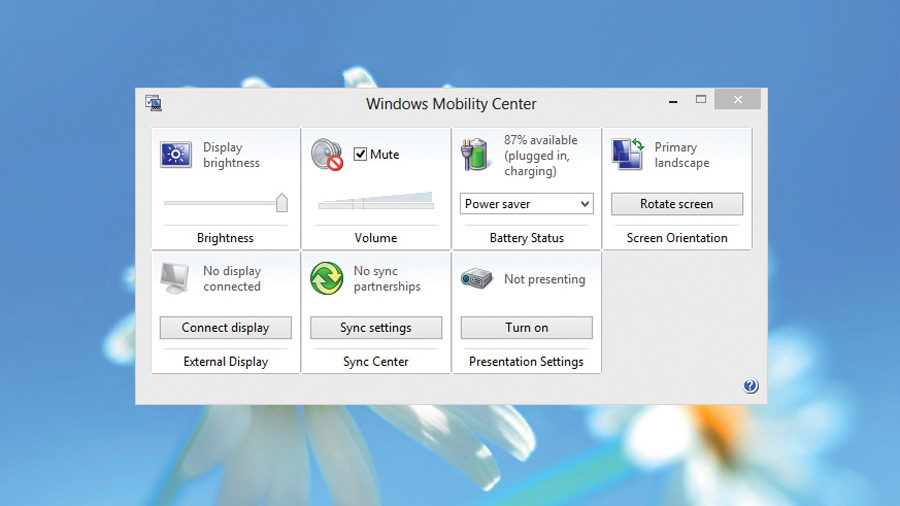Click the "Not presenting" status text
The image size is (900, 506).
click(x=545, y=279)
